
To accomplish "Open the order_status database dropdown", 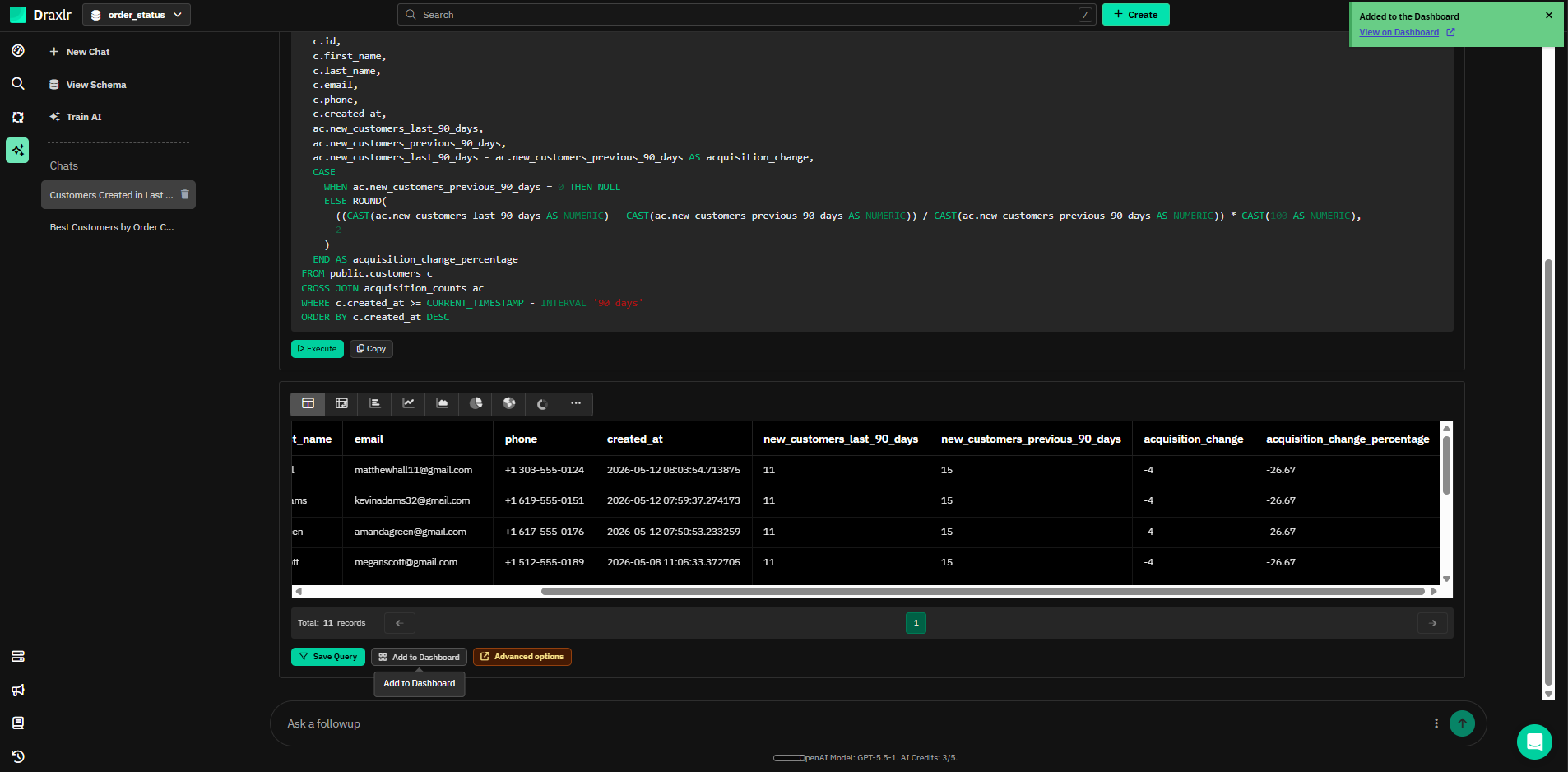I will coord(137,15).
